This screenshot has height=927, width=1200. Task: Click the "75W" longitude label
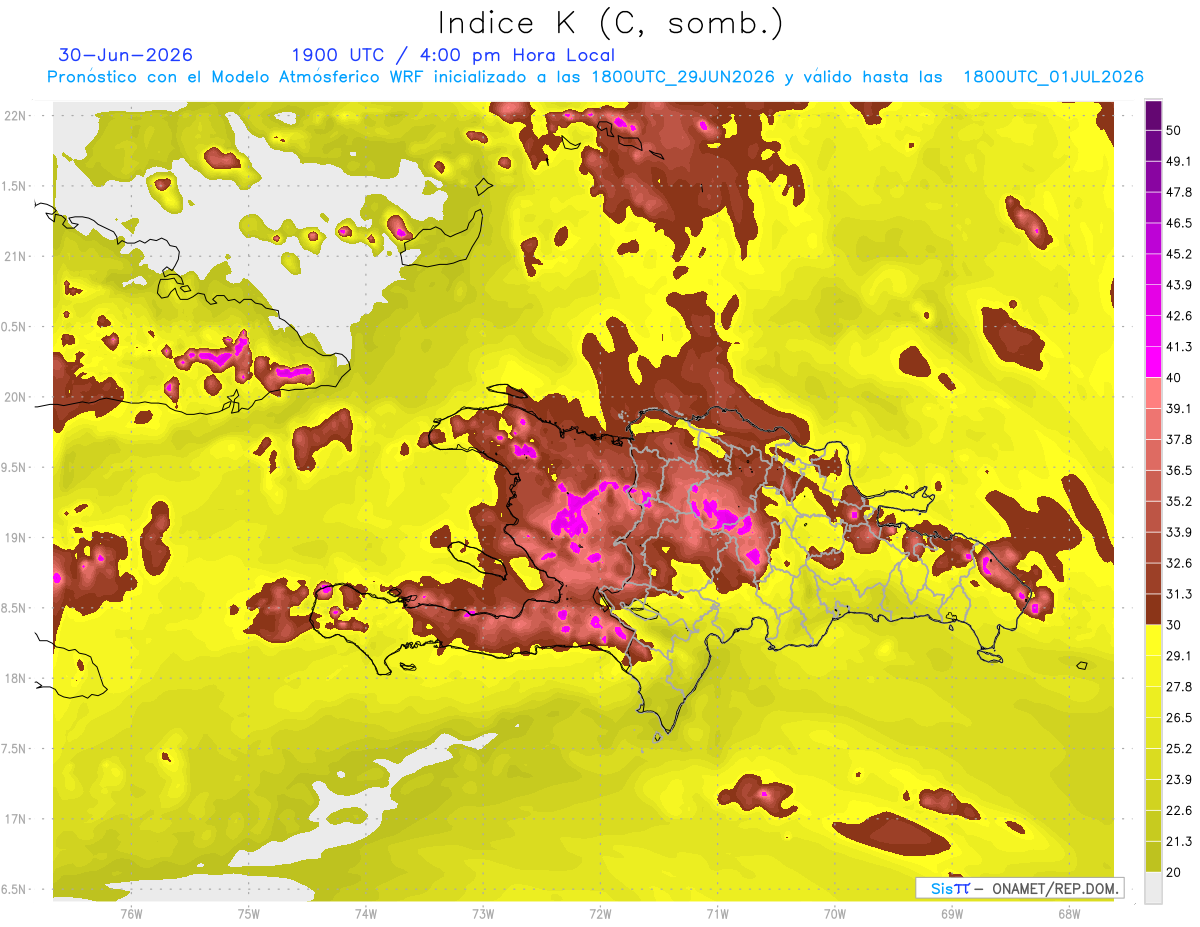(x=249, y=913)
